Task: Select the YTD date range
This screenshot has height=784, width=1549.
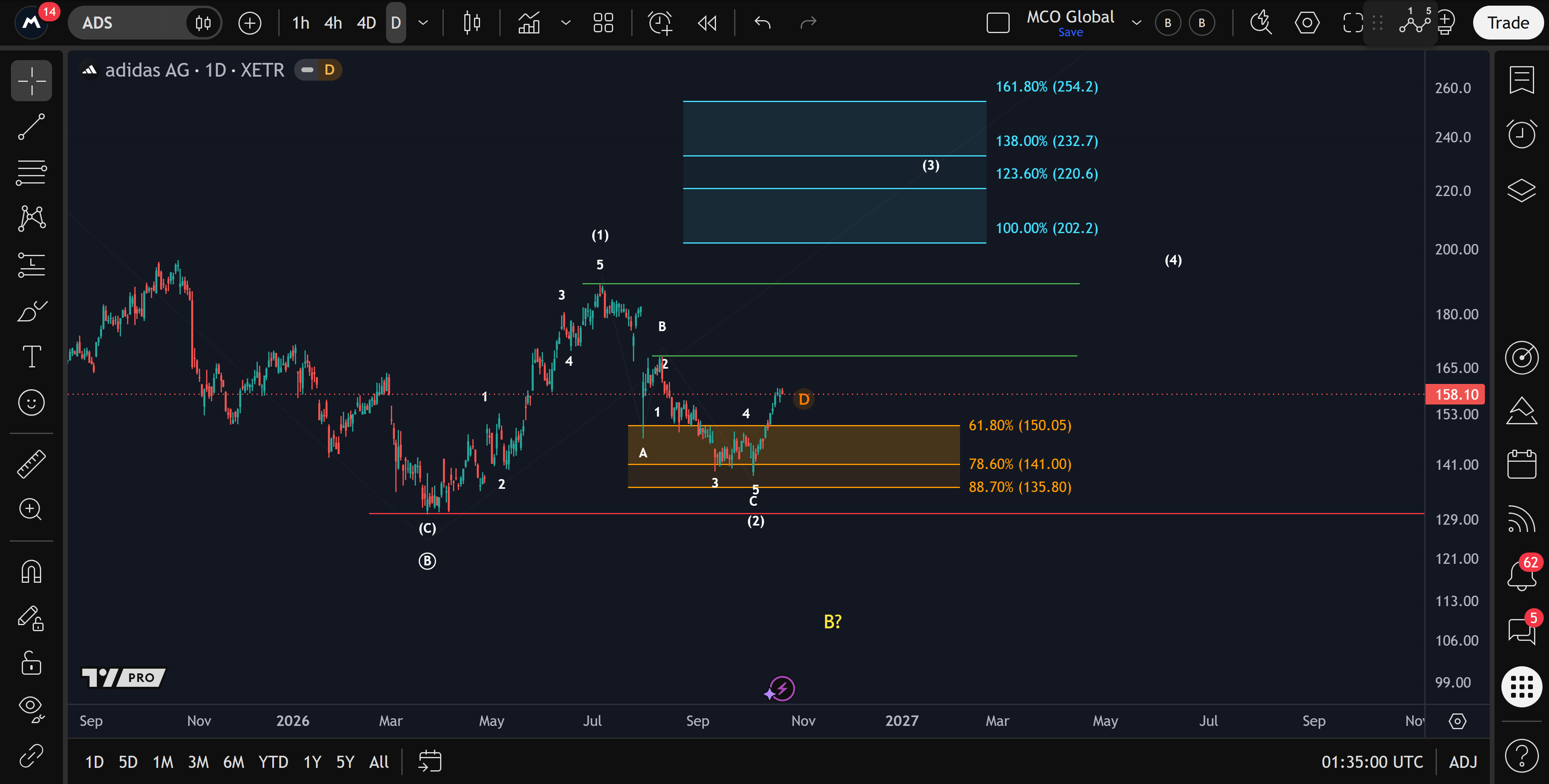Action: point(273,762)
